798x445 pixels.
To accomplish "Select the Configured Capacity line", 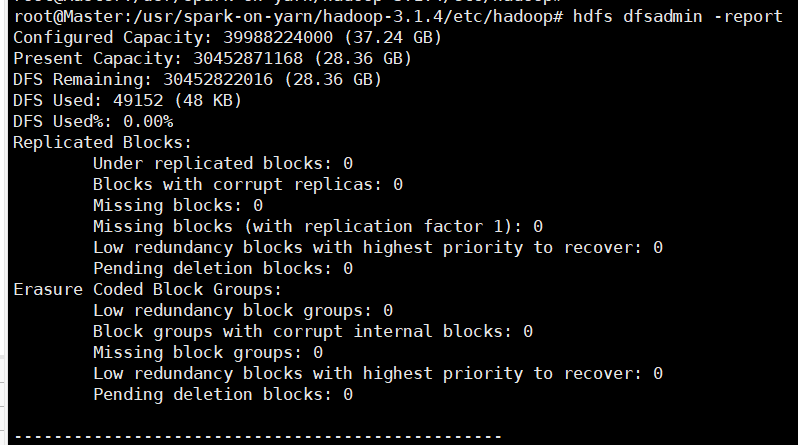I will (227, 37).
